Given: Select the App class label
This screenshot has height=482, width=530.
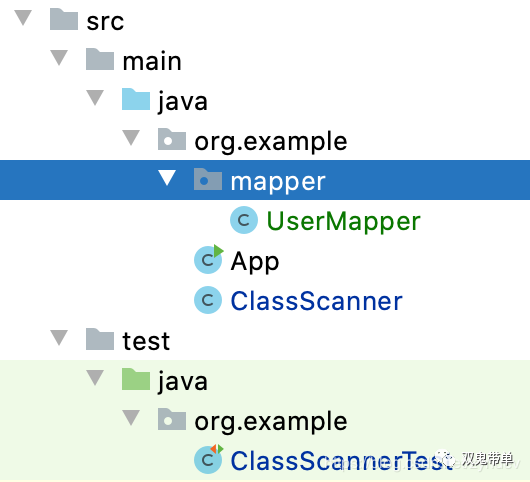Looking at the screenshot, I should coord(255,262).
